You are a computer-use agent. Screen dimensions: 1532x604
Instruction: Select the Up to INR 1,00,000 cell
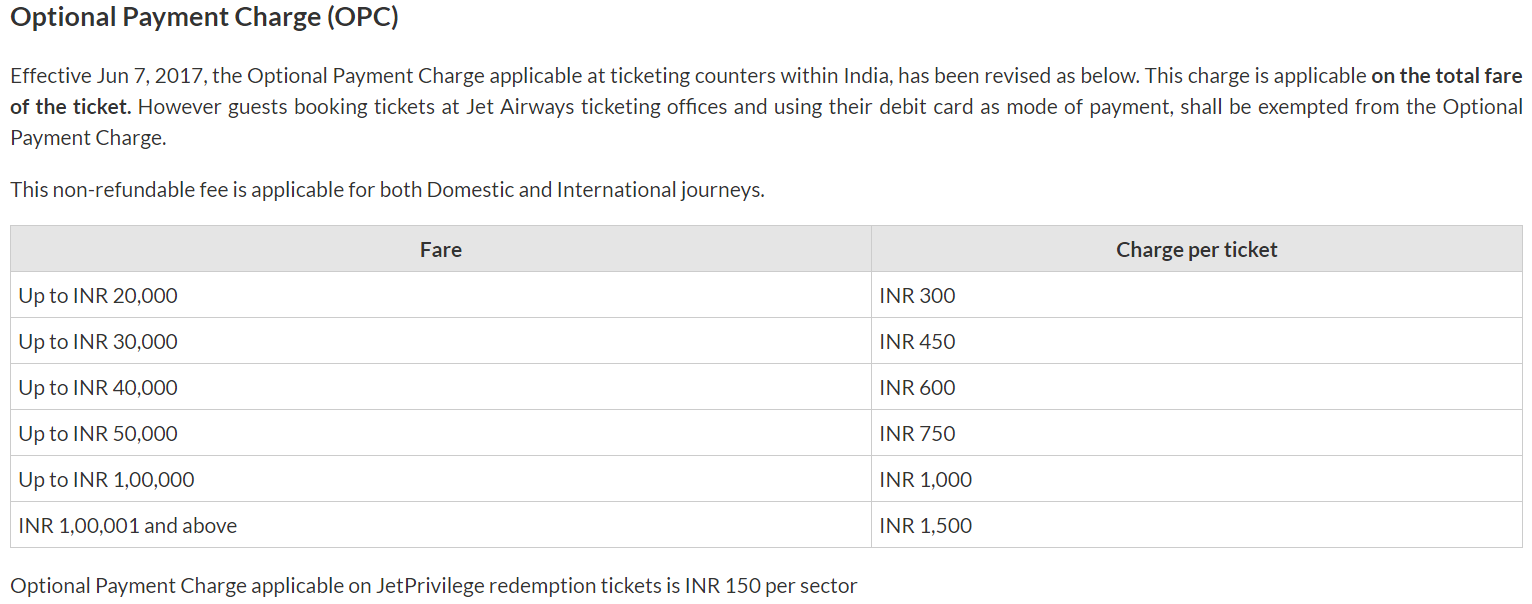pos(106,480)
